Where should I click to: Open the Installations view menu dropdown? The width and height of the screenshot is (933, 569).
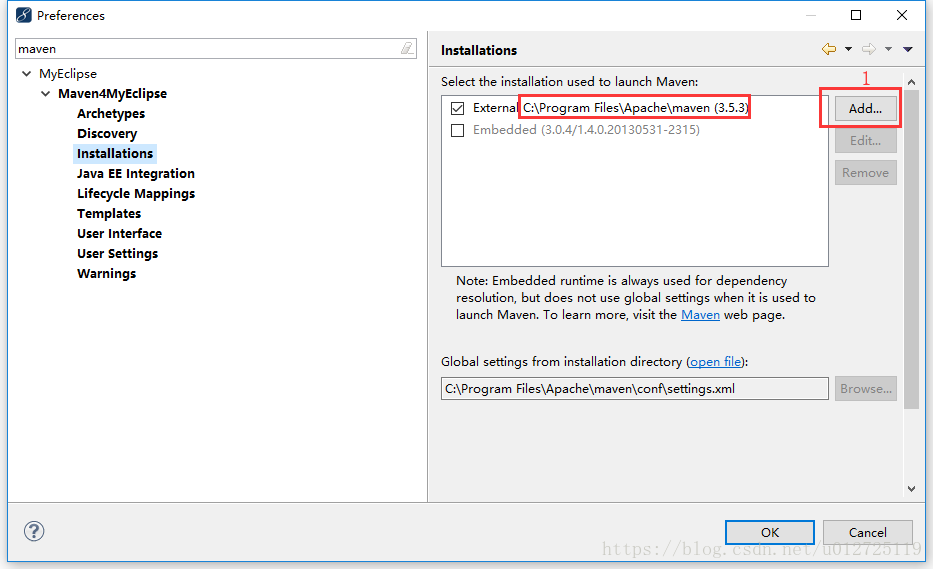pos(907,49)
